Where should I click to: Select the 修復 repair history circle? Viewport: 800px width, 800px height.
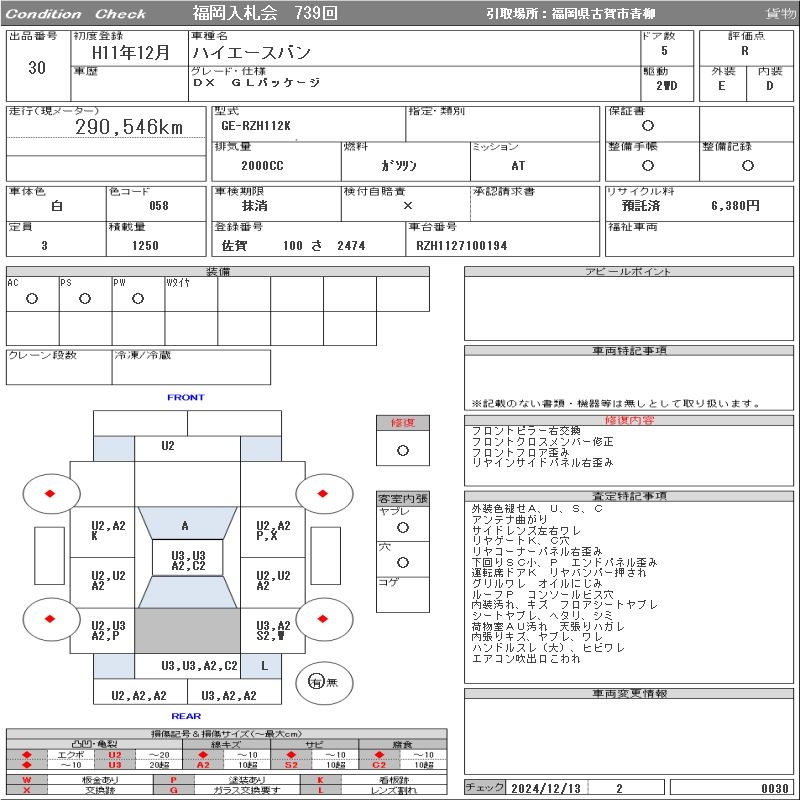pos(403,450)
